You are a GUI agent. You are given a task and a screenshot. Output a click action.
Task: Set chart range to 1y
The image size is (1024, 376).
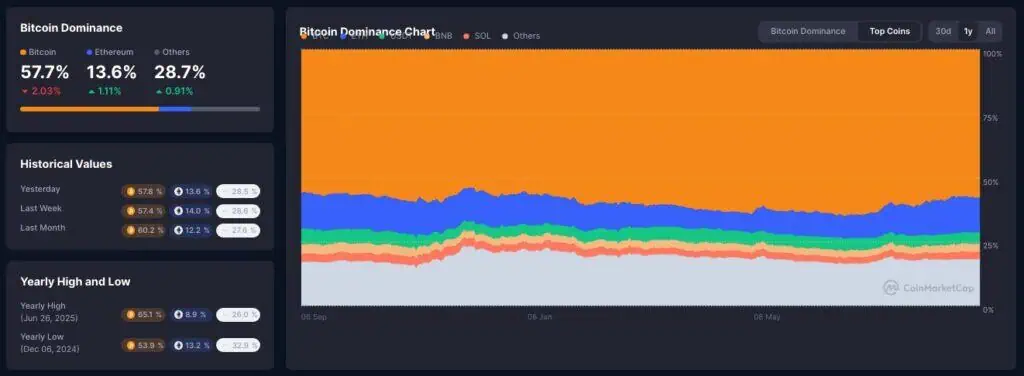click(x=968, y=31)
